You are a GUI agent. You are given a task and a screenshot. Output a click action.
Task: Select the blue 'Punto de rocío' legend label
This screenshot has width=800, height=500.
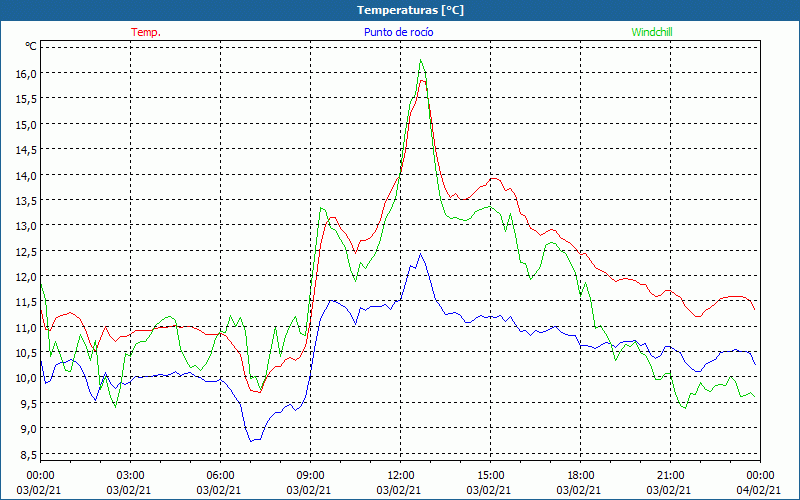pyautogui.click(x=398, y=32)
